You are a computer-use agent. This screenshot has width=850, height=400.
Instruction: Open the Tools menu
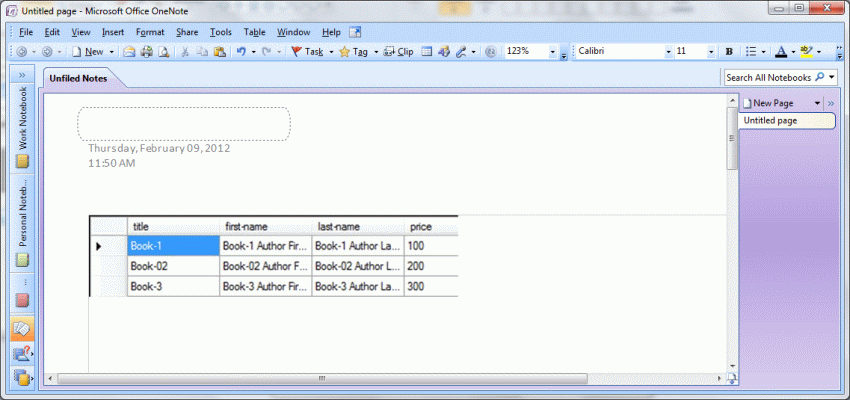tap(221, 33)
